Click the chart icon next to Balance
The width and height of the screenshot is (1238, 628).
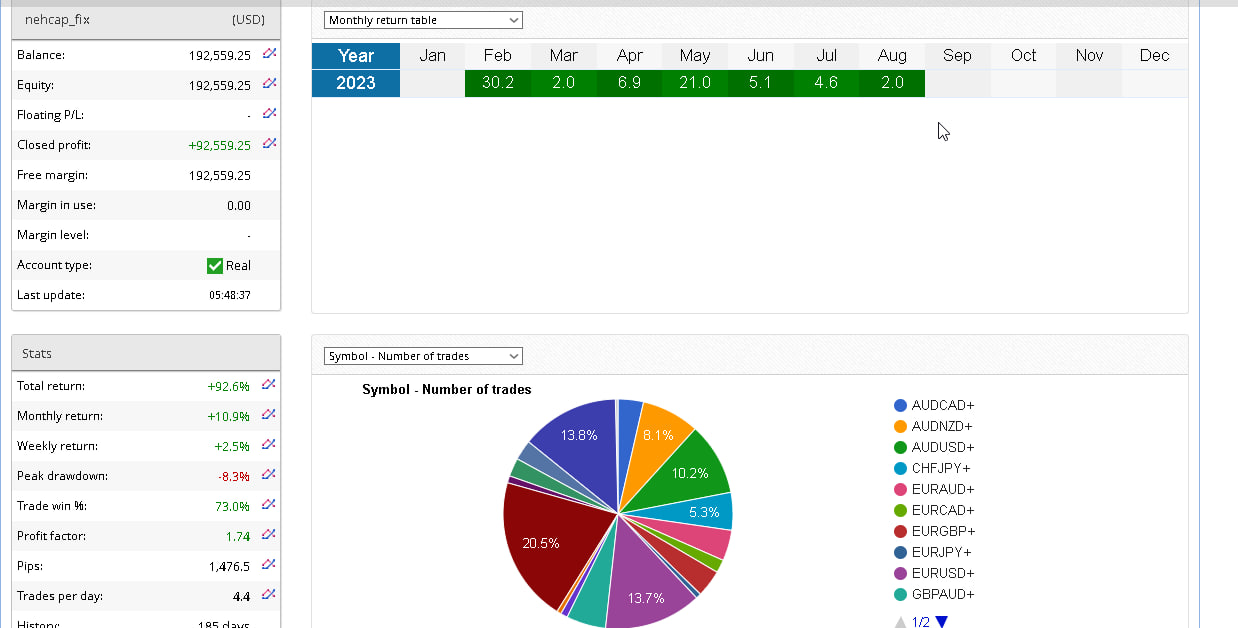point(269,54)
